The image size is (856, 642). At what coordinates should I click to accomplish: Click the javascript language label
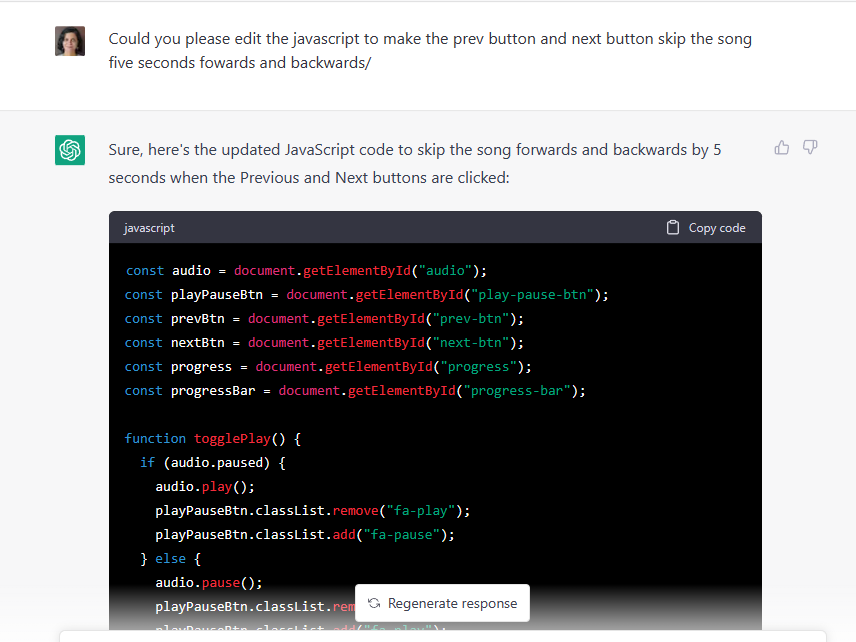tap(149, 228)
